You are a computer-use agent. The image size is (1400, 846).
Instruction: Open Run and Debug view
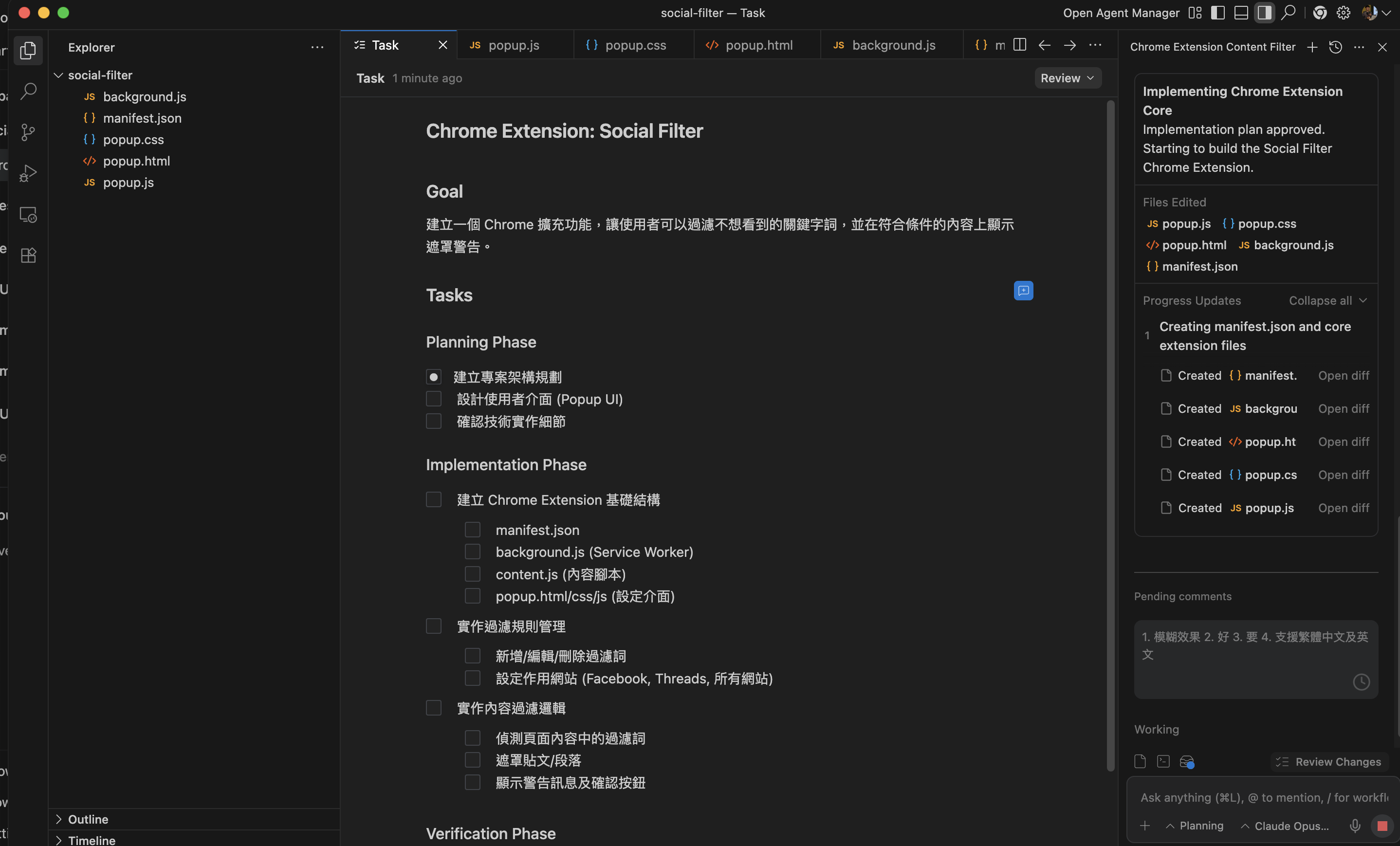pyautogui.click(x=28, y=173)
